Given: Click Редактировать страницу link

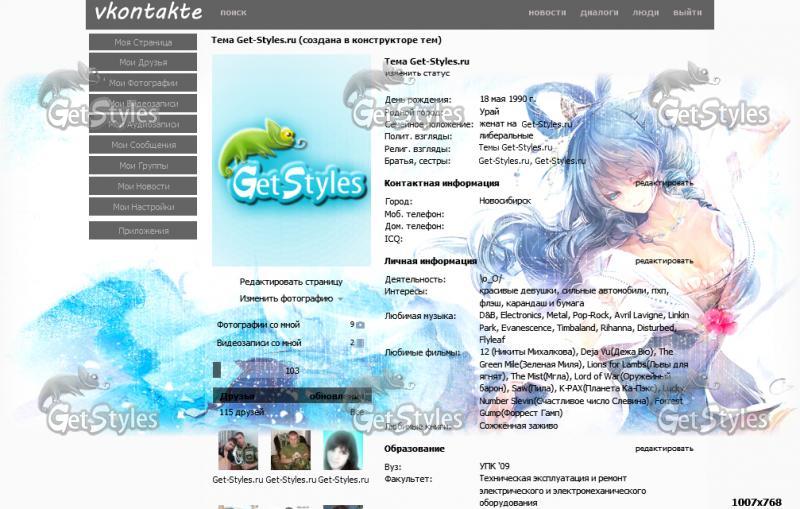Looking at the screenshot, I should click(x=291, y=282).
